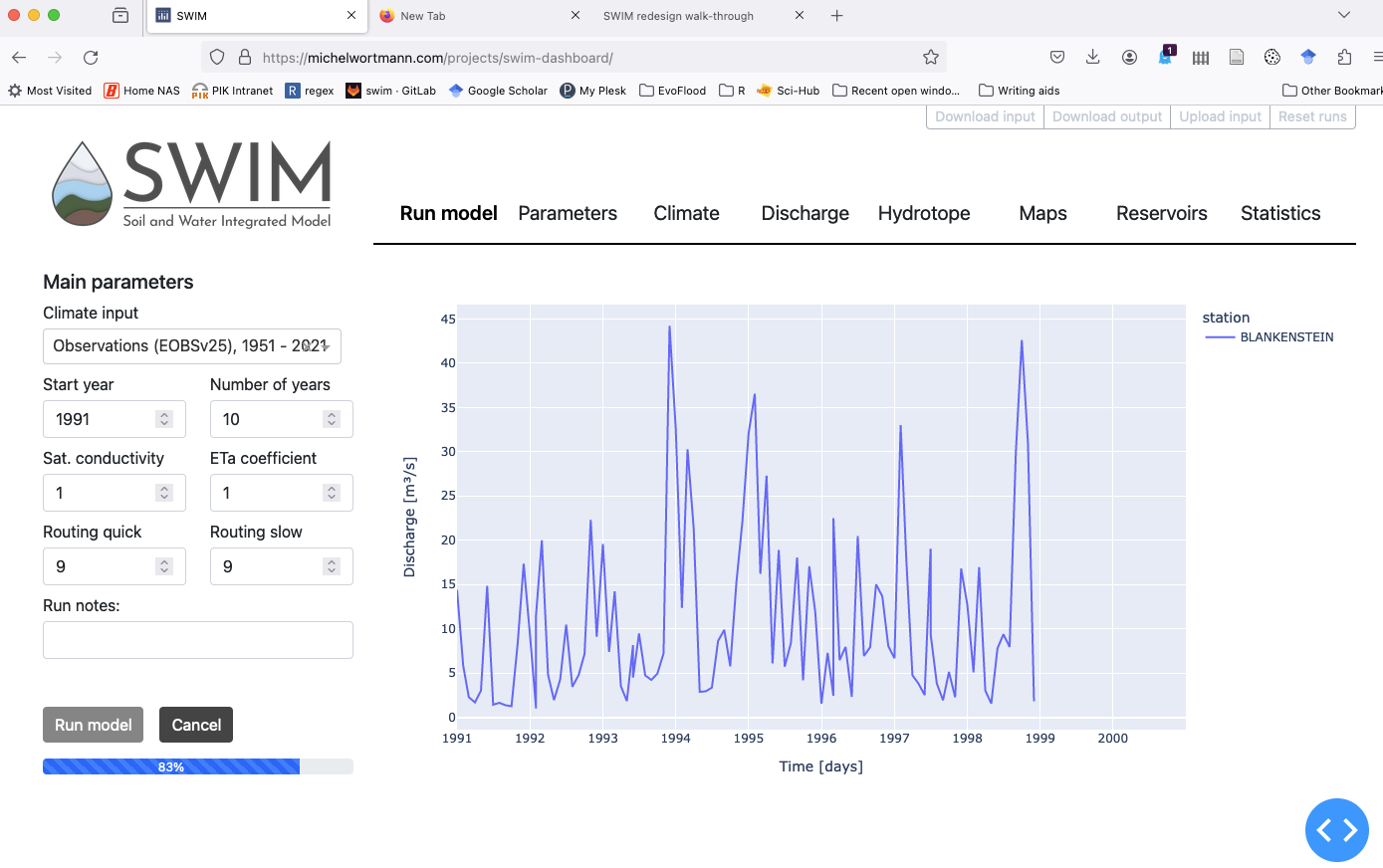Open the Recent open windows bookmarks folder
This screenshot has width=1383, height=868.
(x=896, y=91)
